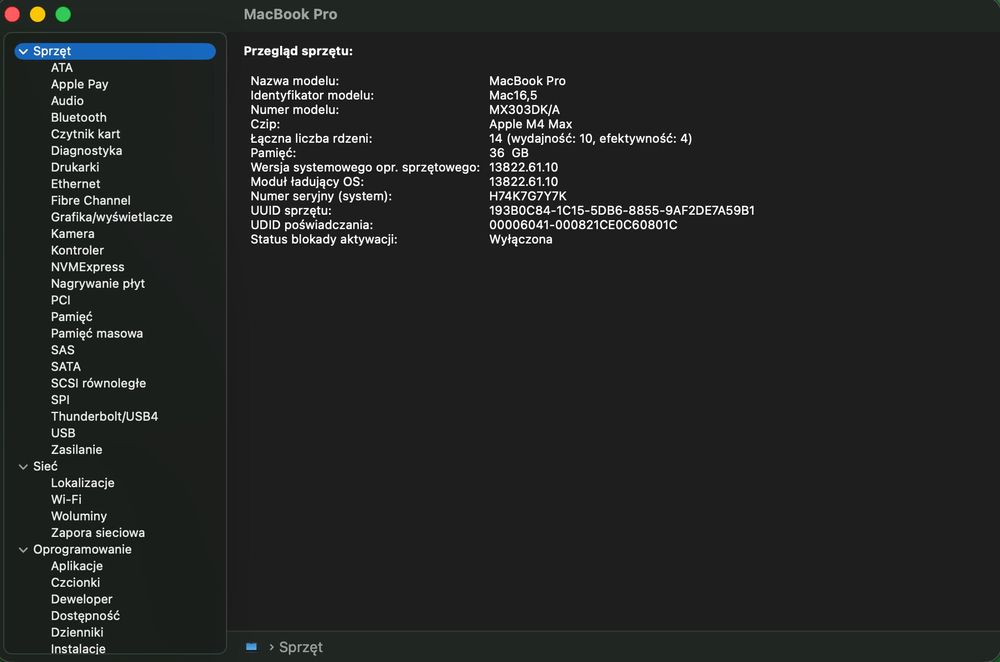Screen dimensions: 1000x662
Task: Click model identifier Mac16,5
Action: click(x=513, y=95)
